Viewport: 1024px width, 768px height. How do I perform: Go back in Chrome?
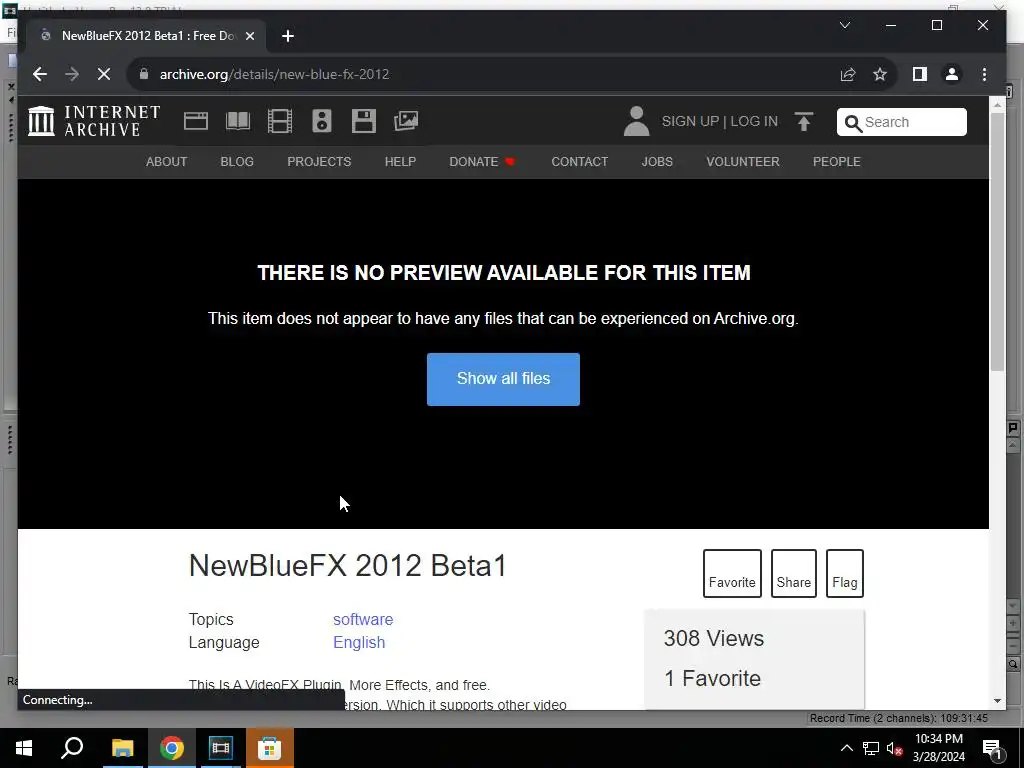(x=40, y=74)
